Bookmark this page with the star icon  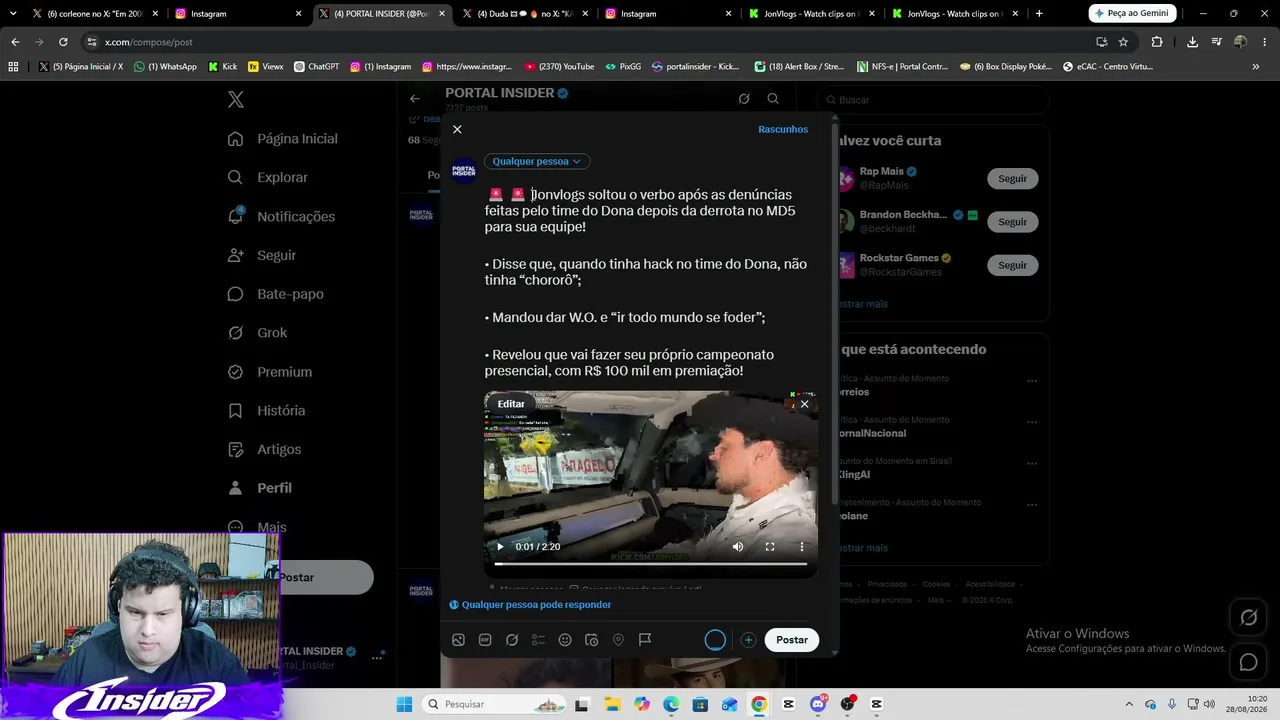[x=1123, y=42]
